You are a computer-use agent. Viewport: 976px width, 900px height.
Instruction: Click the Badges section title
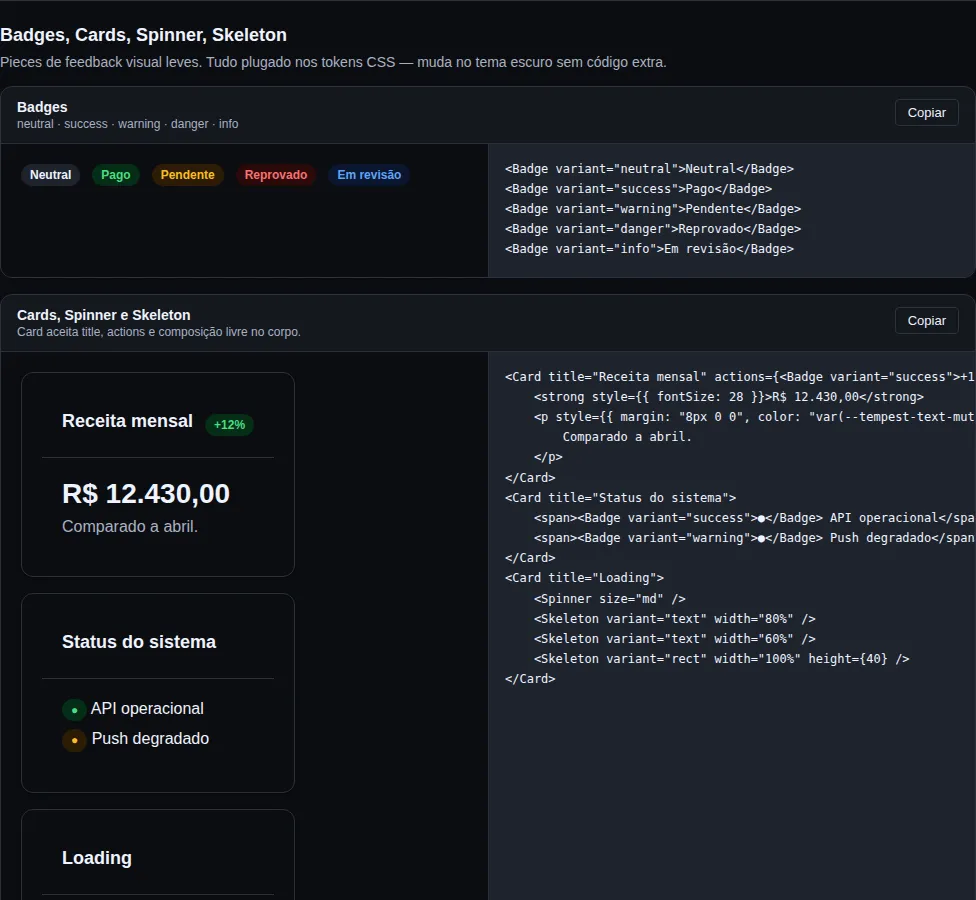[x=42, y=107]
